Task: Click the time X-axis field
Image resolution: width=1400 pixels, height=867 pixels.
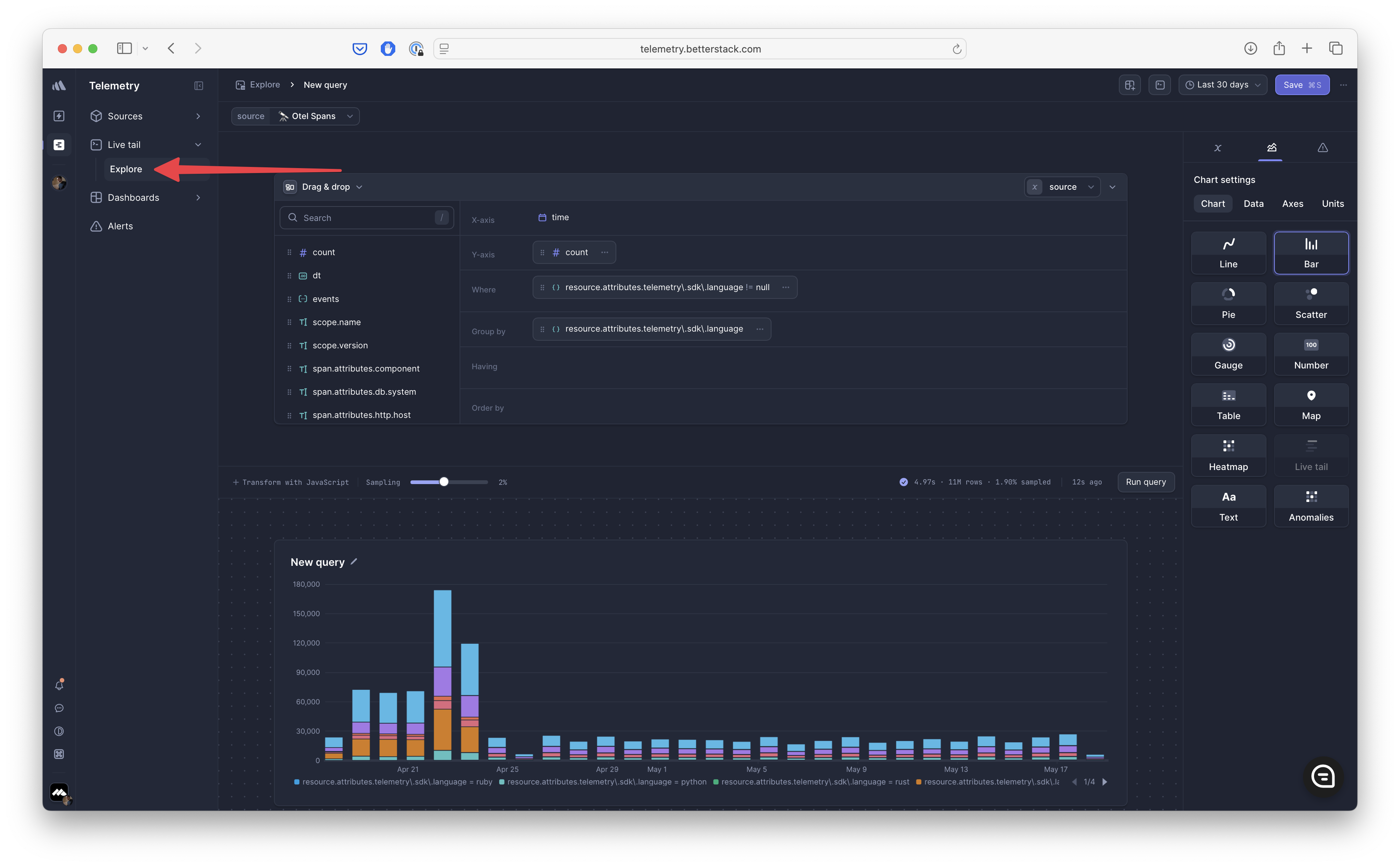Action: (x=554, y=218)
